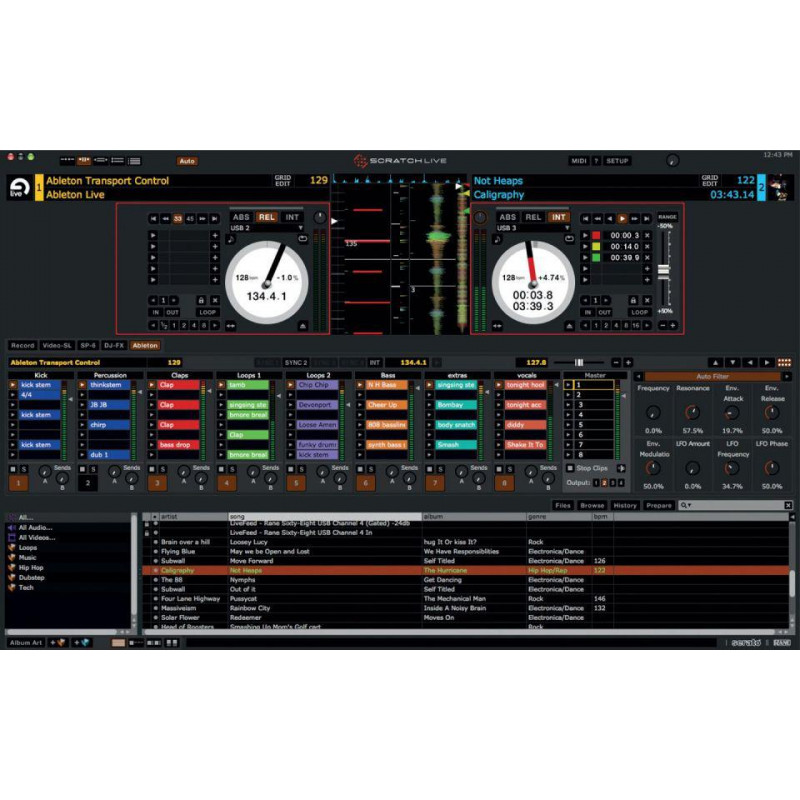Open the Browse panel
800x800 pixels.
tap(592, 505)
